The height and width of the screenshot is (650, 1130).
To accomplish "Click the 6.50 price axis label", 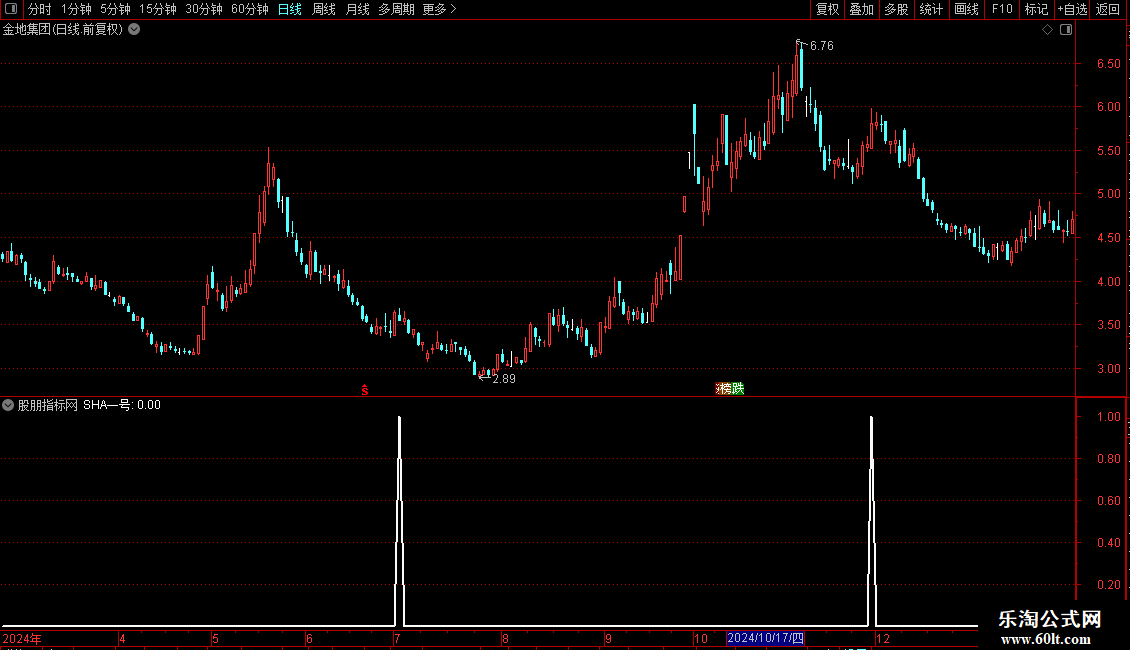I will pyautogui.click(x=1108, y=63).
